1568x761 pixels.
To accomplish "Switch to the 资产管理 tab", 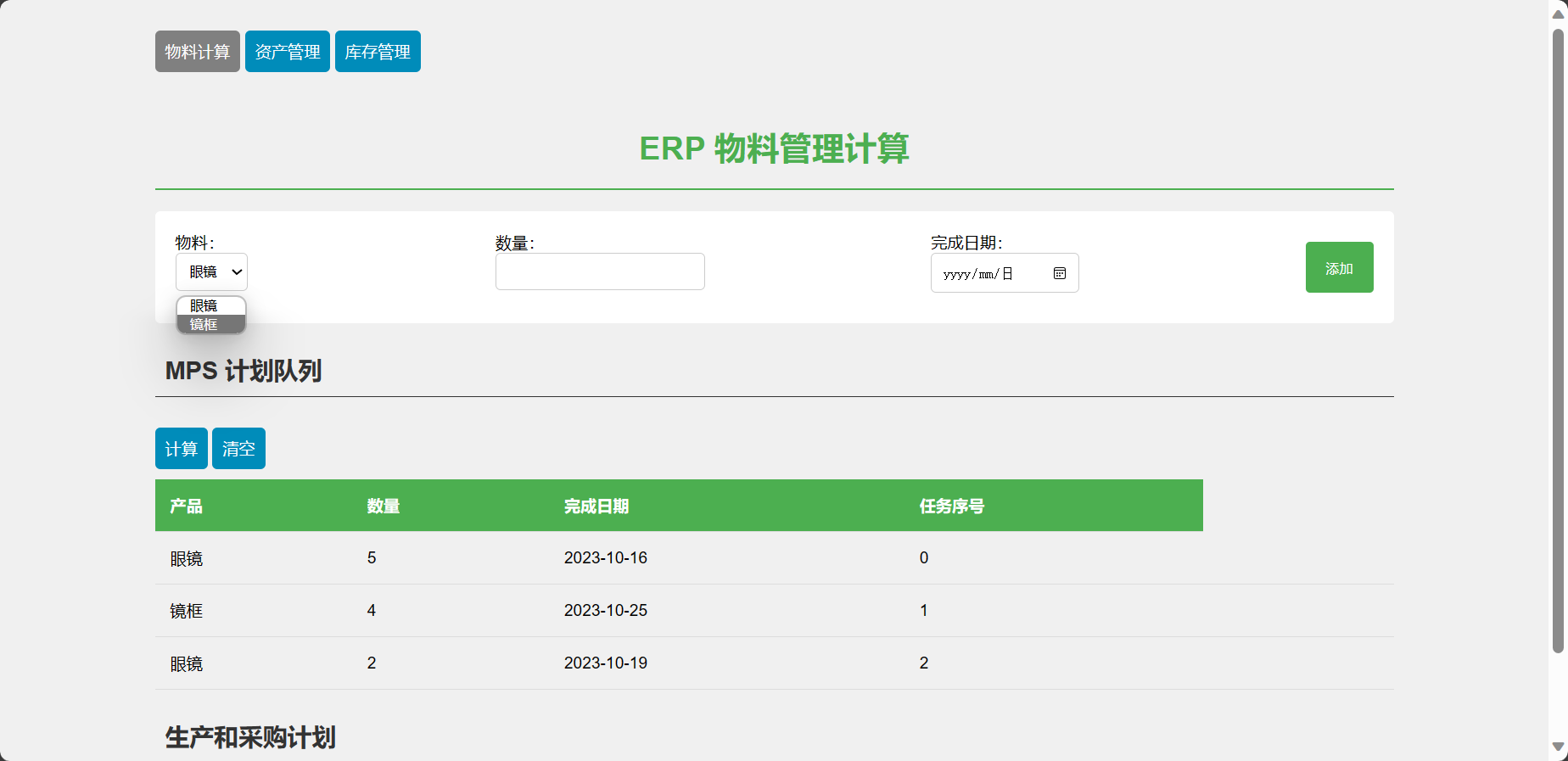I will (288, 52).
